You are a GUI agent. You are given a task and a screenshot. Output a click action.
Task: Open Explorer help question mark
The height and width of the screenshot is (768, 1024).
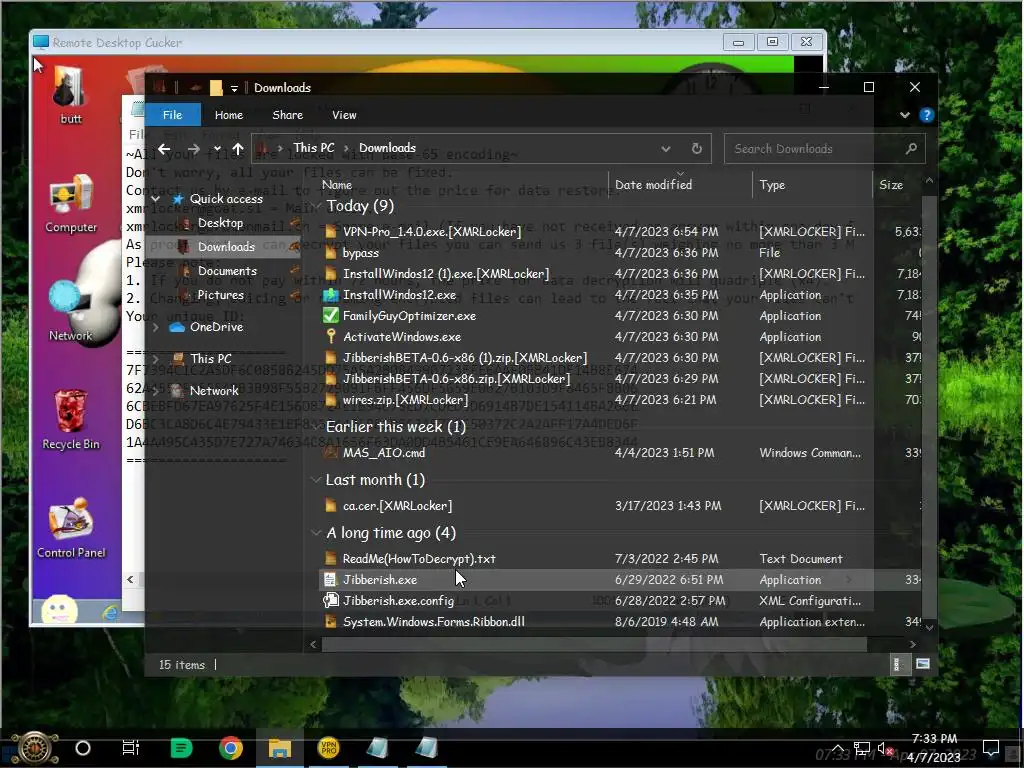926,115
